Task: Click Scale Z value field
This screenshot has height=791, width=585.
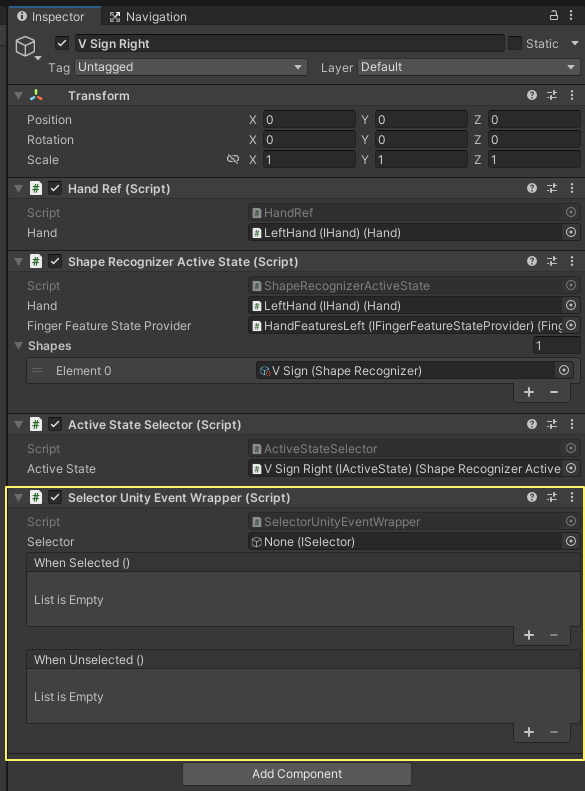Action: tap(534, 159)
